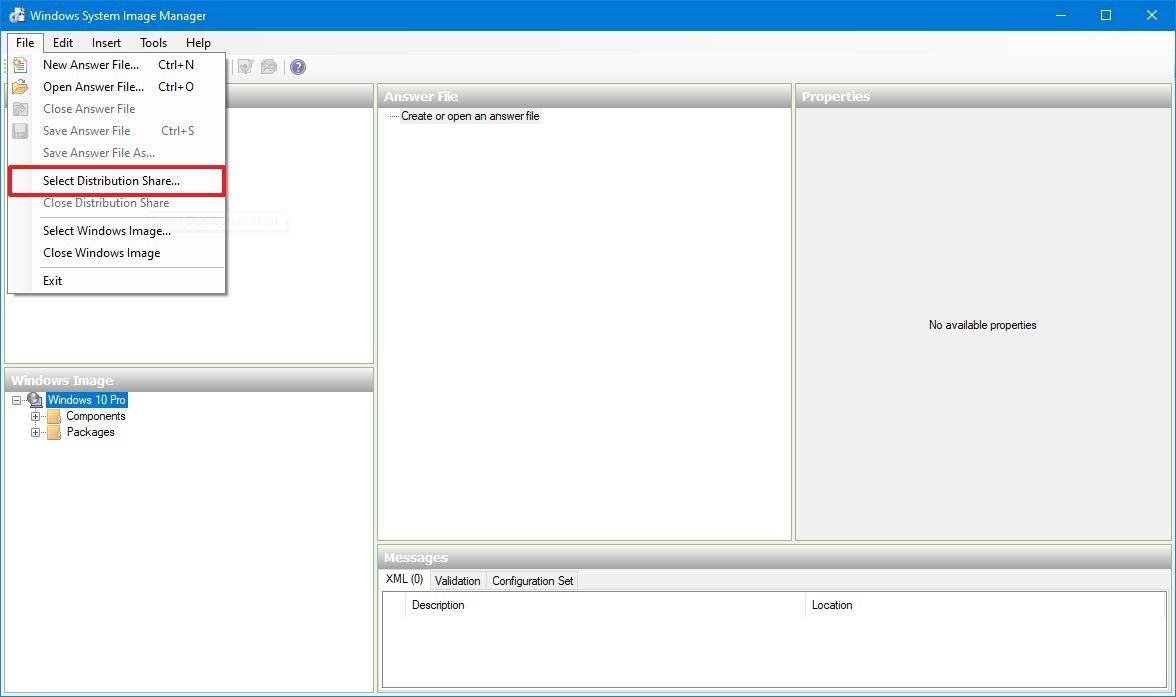The width and height of the screenshot is (1176, 697).
Task: Collapse the Windows 10 Pro tree node
Action: pos(16,399)
